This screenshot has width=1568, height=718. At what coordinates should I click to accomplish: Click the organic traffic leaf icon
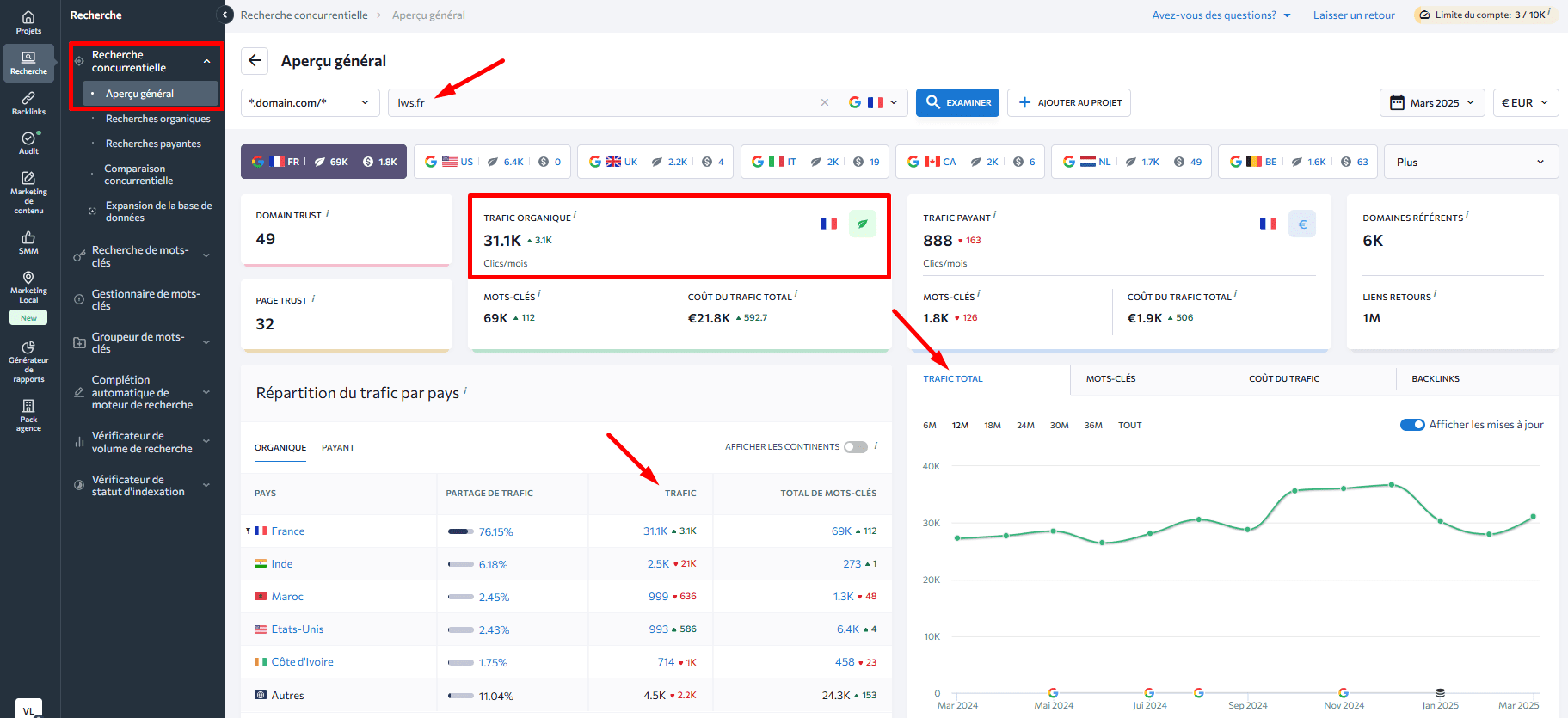tap(863, 224)
